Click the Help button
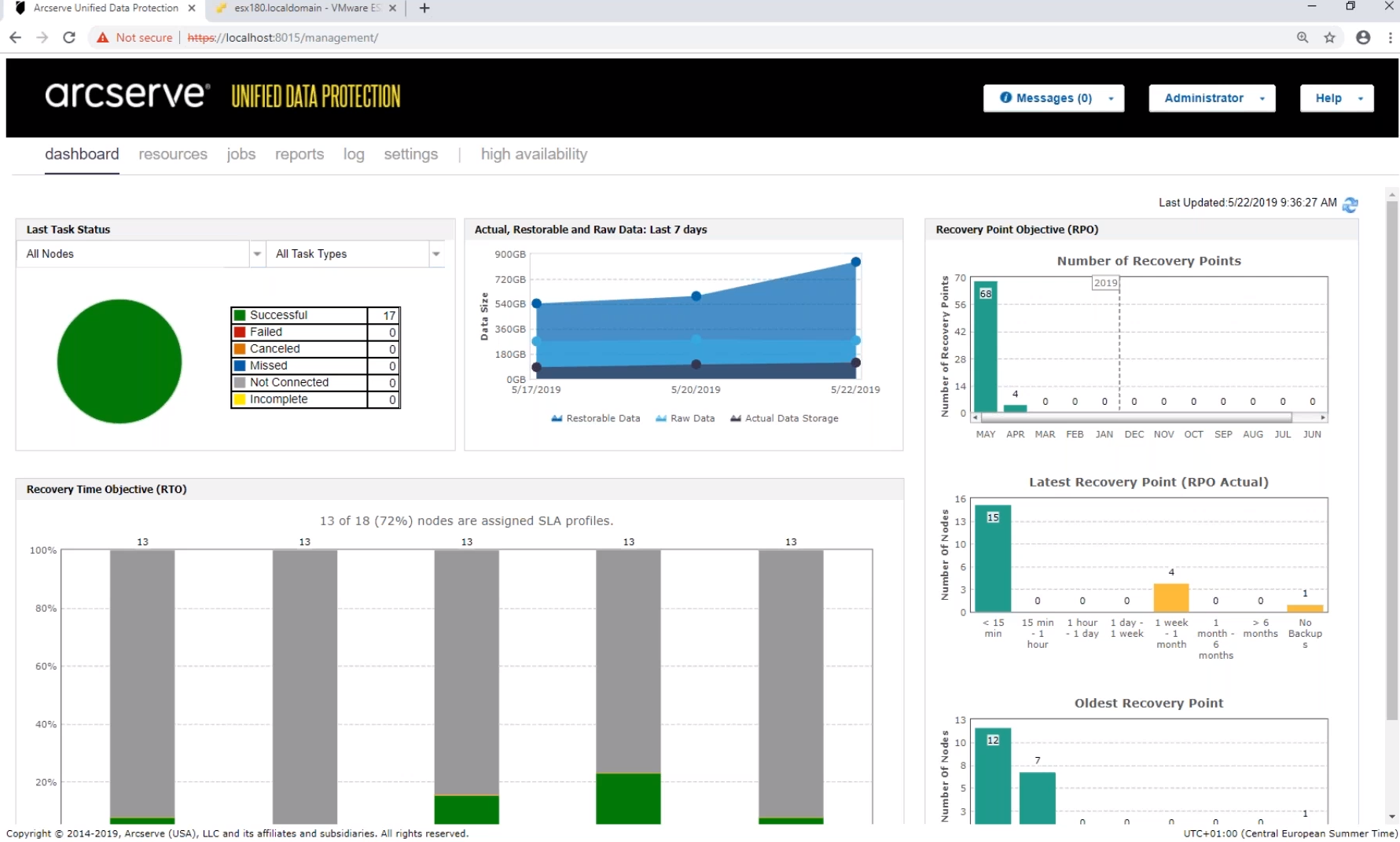1400x842 pixels. (x=1336, y=98)
